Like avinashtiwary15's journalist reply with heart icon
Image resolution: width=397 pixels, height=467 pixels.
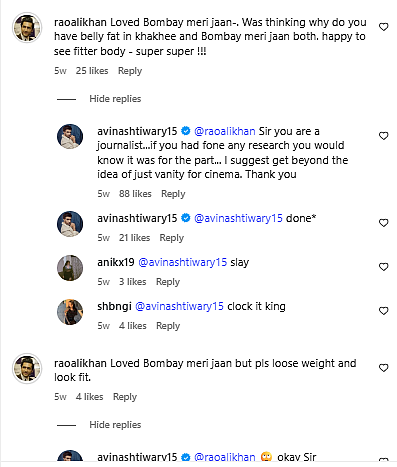pos(384,136)
